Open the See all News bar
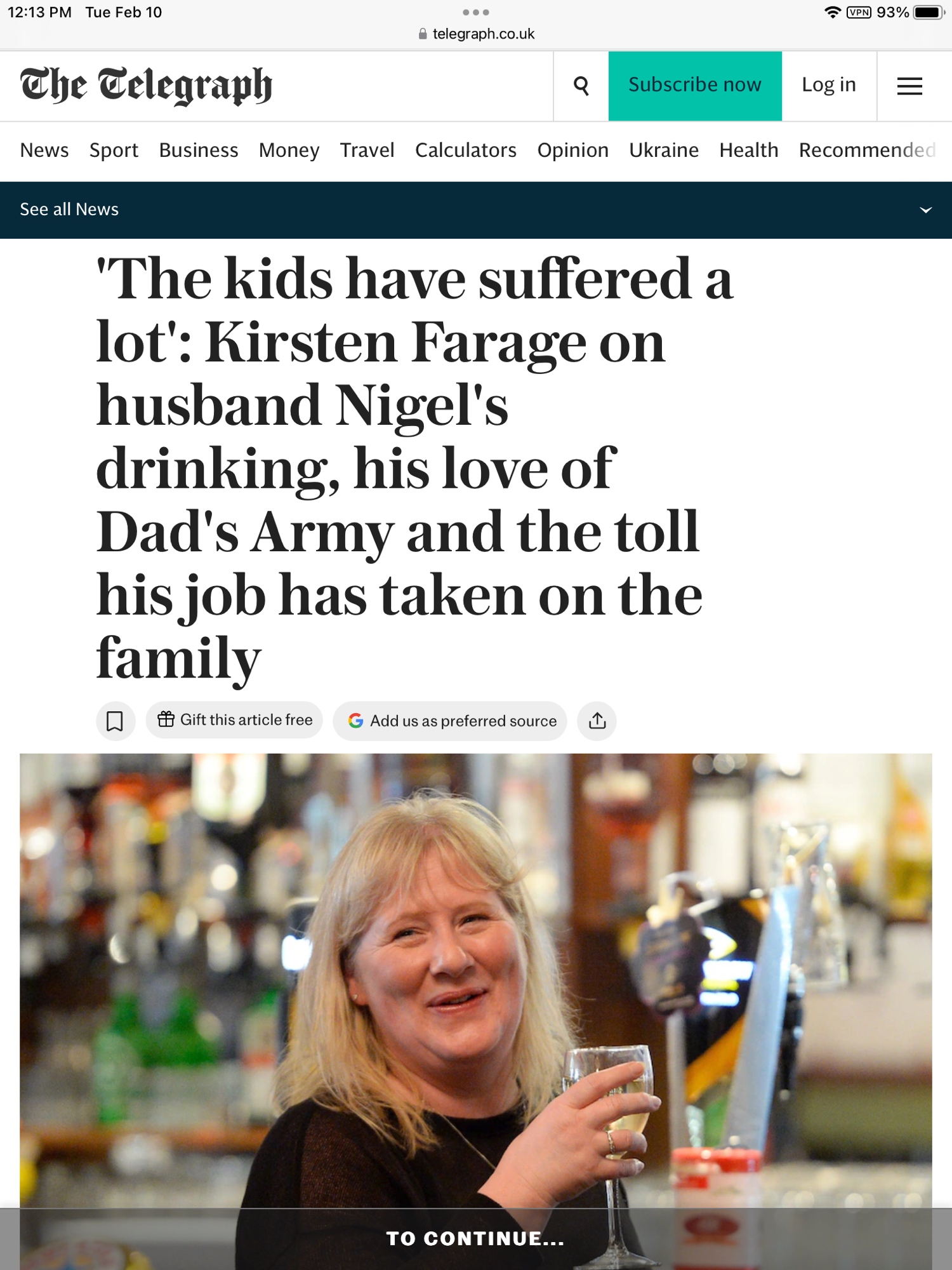This screenshot has width=952, height=1270. (70, 210)
